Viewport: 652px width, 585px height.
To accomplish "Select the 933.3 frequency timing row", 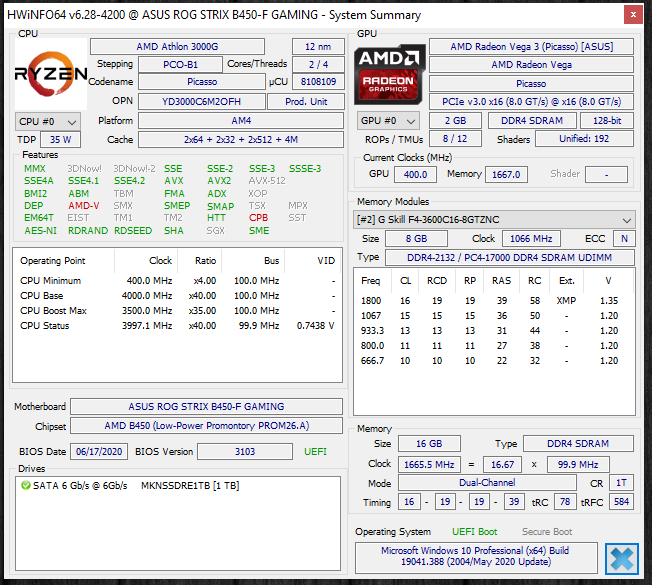I will pyautogui.click(x=494, y=331).
